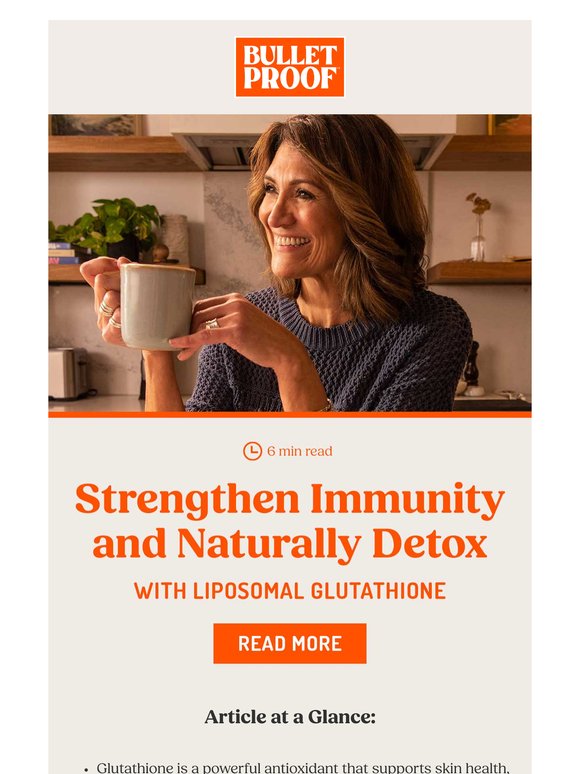
Task: Click the bullet dot before Glutathione
Action: pyautogui.click(x=86, y=770)
